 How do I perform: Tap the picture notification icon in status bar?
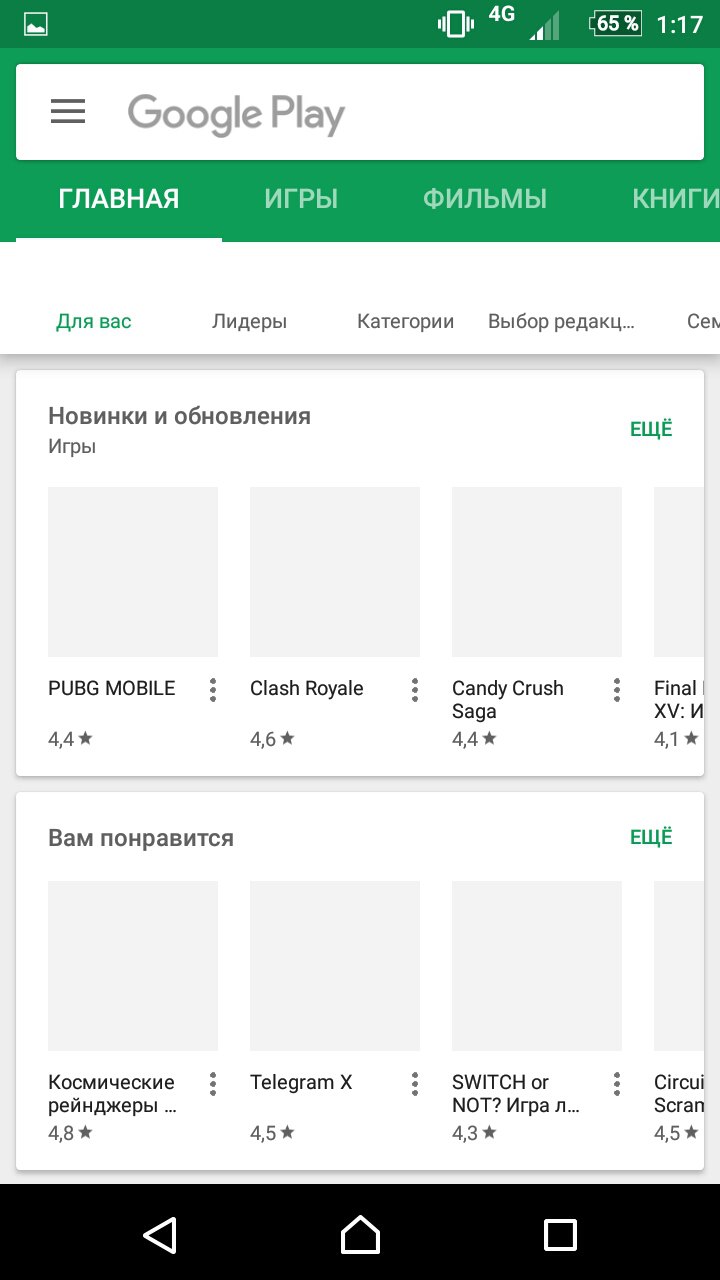coord(36,25)
